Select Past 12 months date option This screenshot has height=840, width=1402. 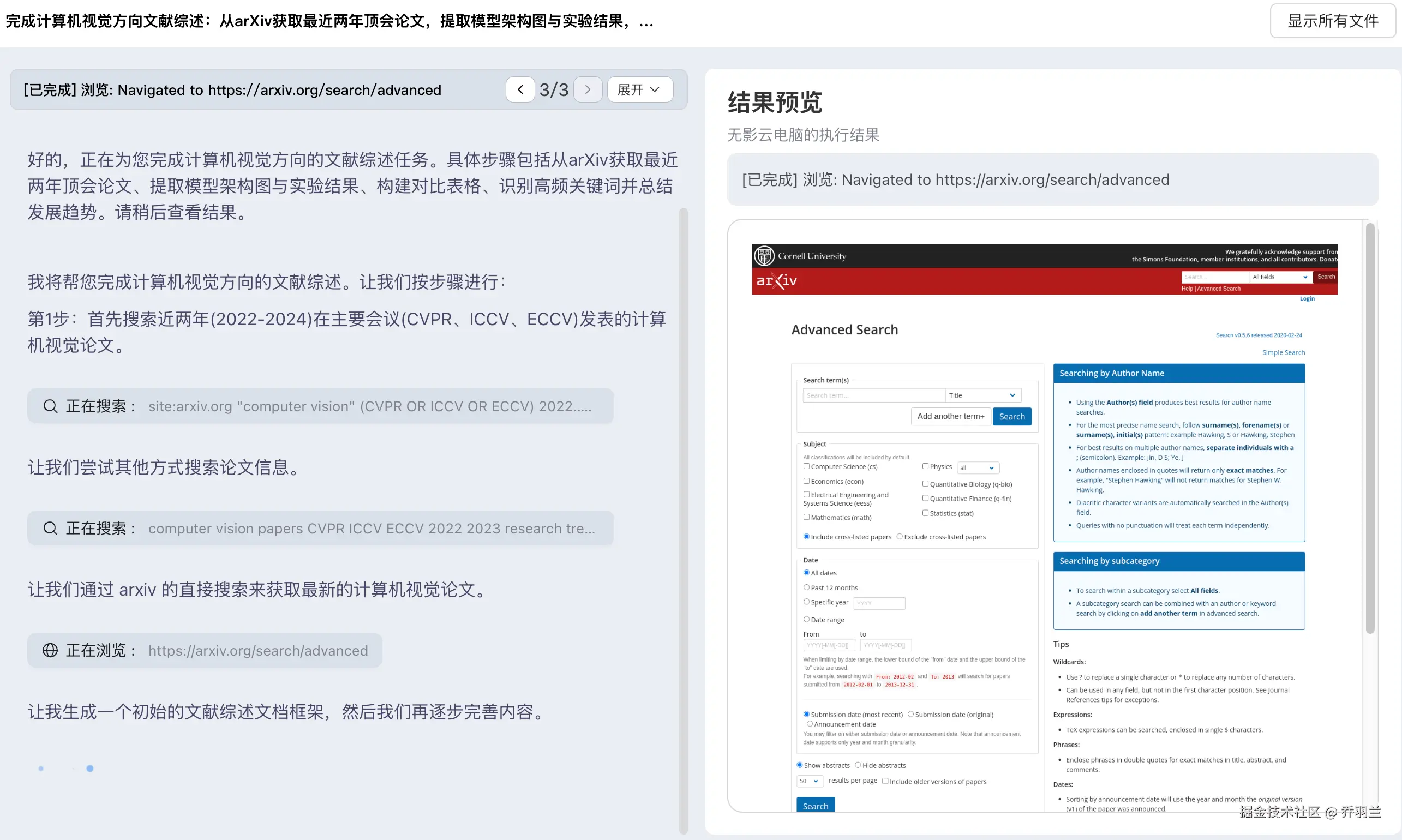(807, 587)
